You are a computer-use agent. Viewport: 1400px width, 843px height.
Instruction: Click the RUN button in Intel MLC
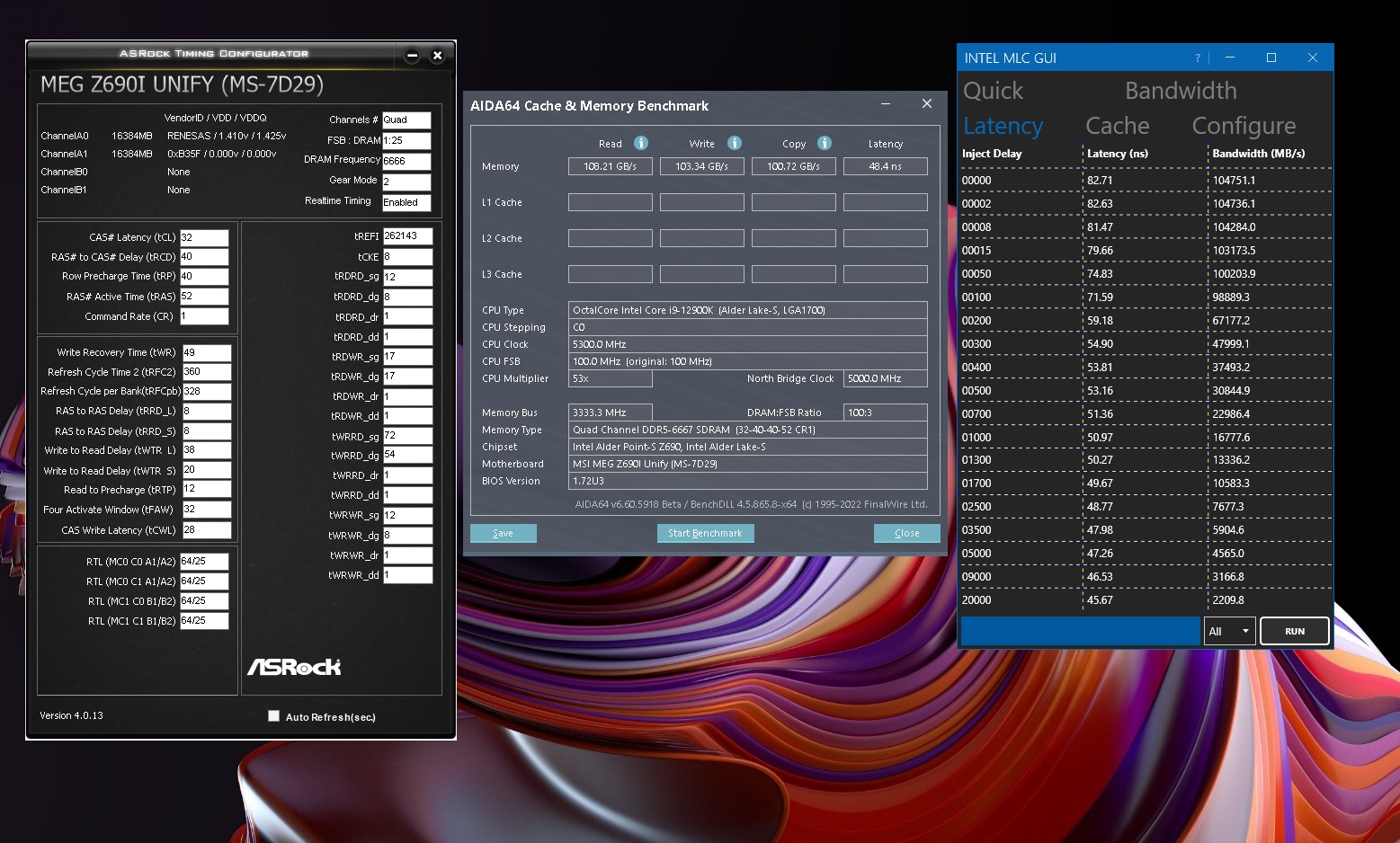[x=1295, y=631]
